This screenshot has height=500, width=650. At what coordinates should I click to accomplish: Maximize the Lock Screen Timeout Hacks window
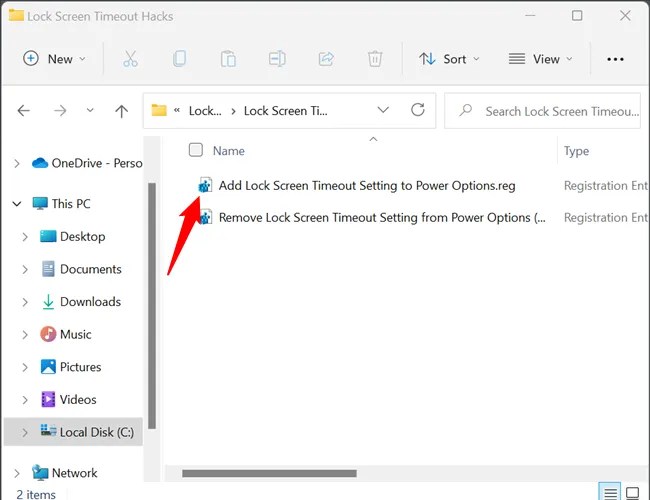click(577, 16)
